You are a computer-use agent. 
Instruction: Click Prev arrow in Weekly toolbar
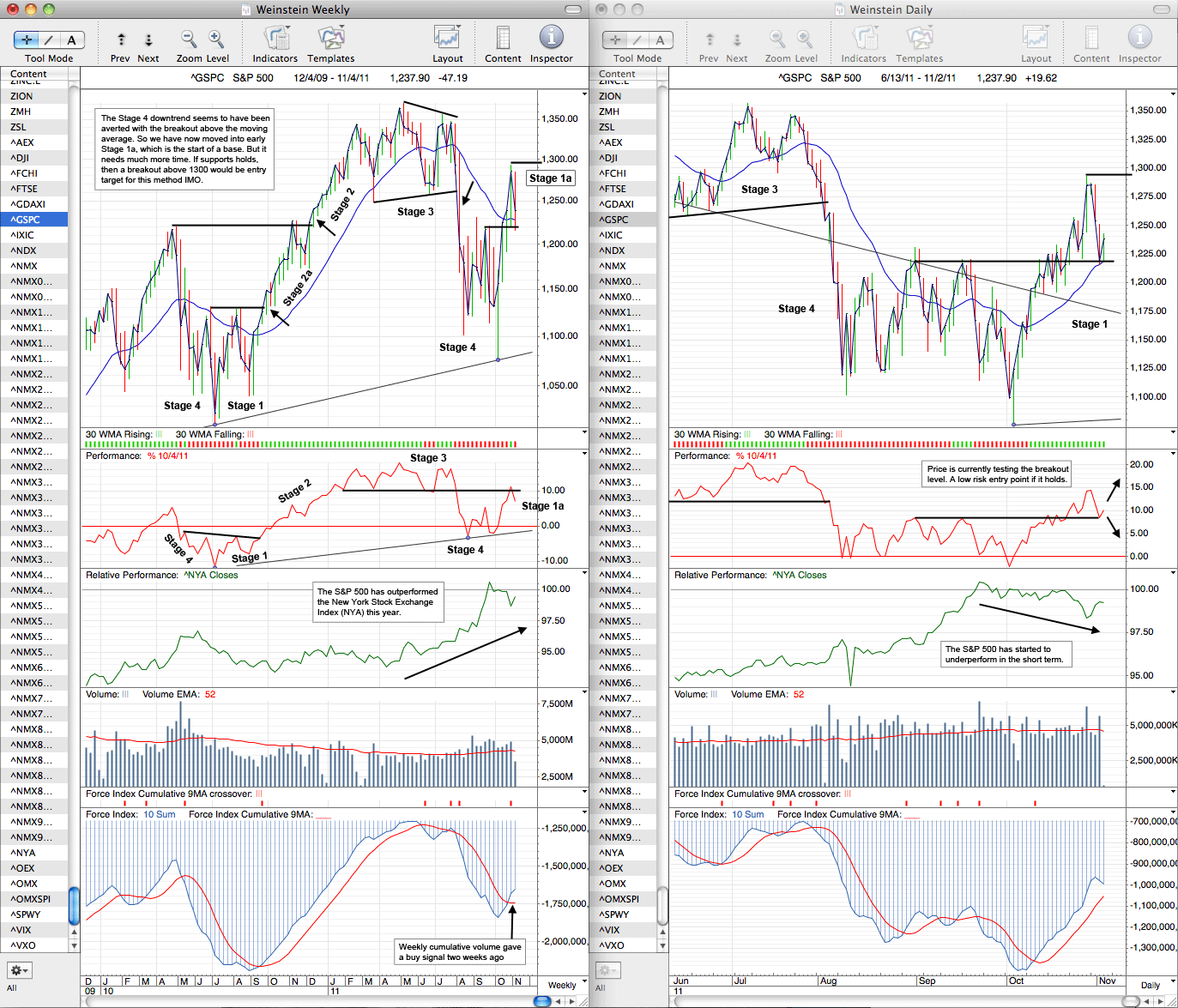121,39
